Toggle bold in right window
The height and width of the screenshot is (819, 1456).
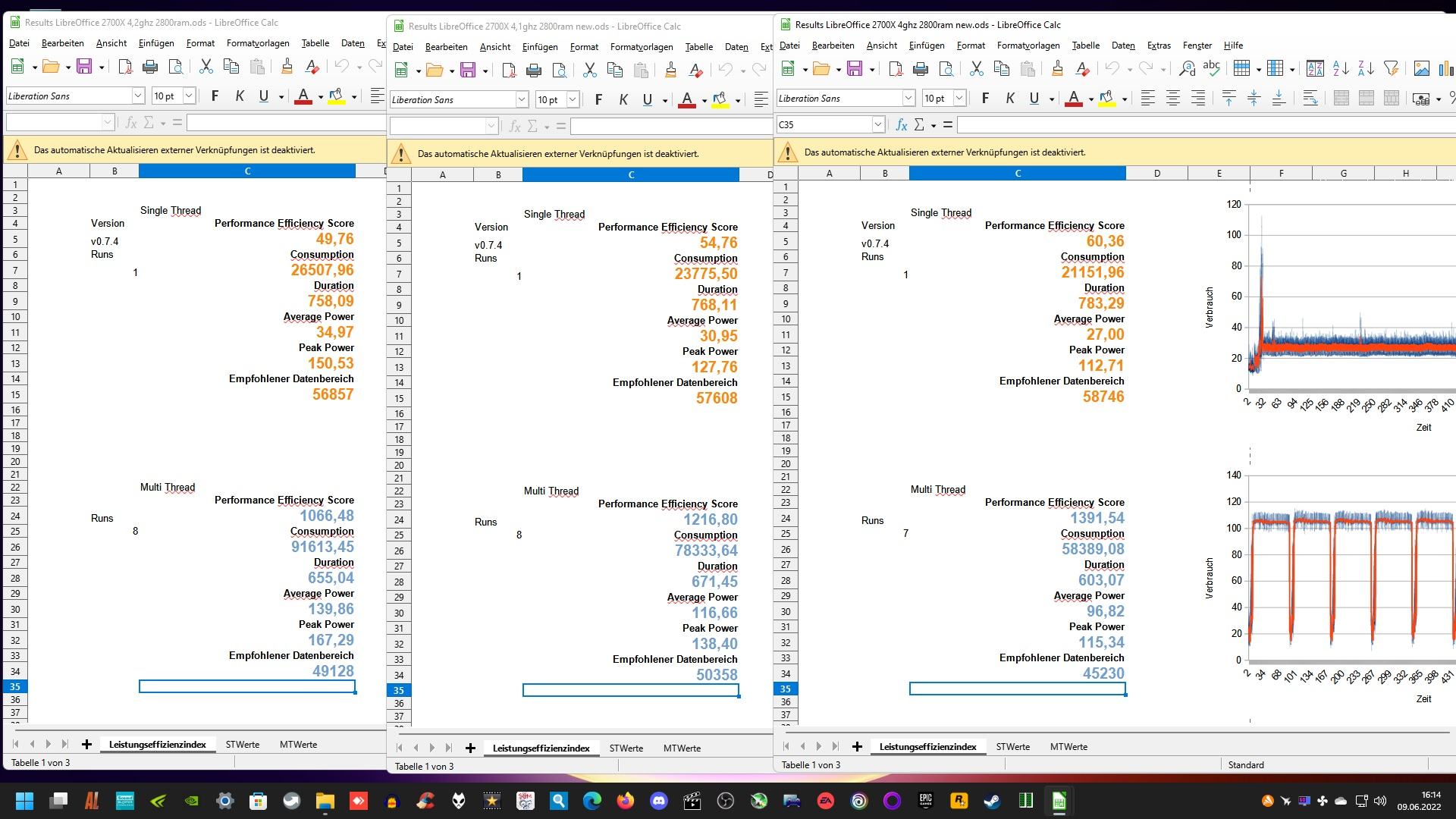coord(985,98)
